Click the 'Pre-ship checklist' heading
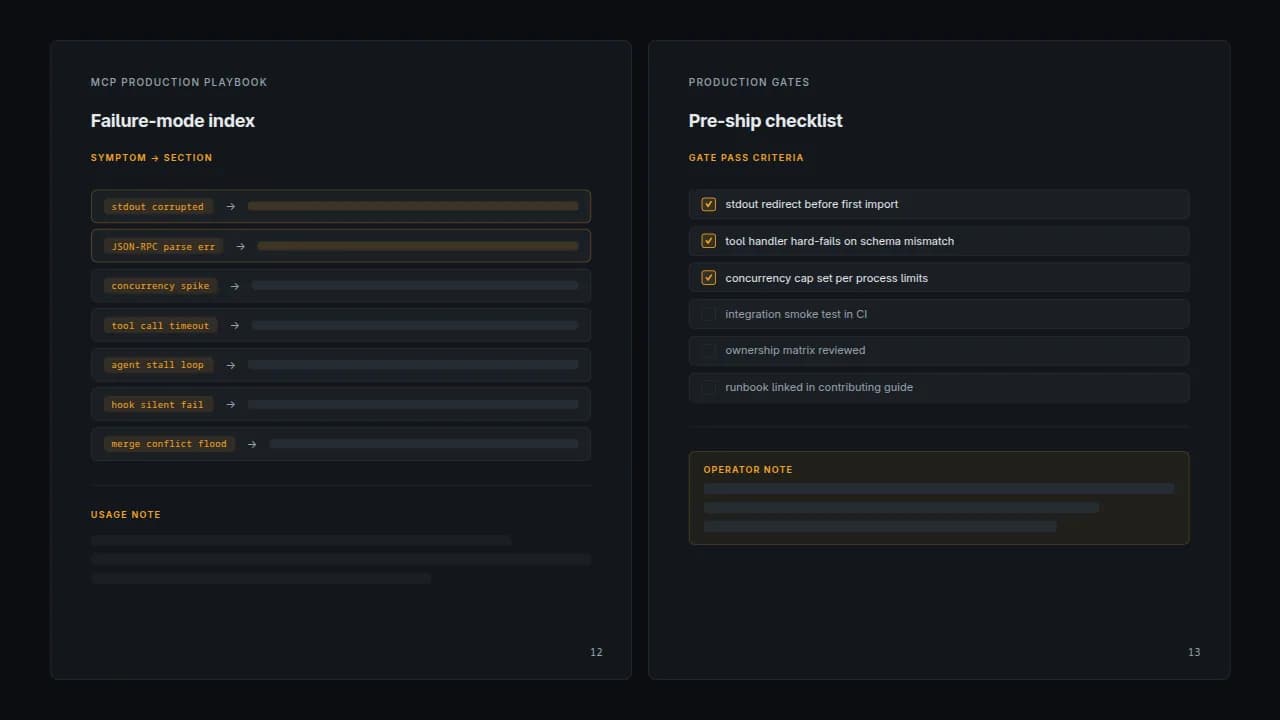 point(766,121)
